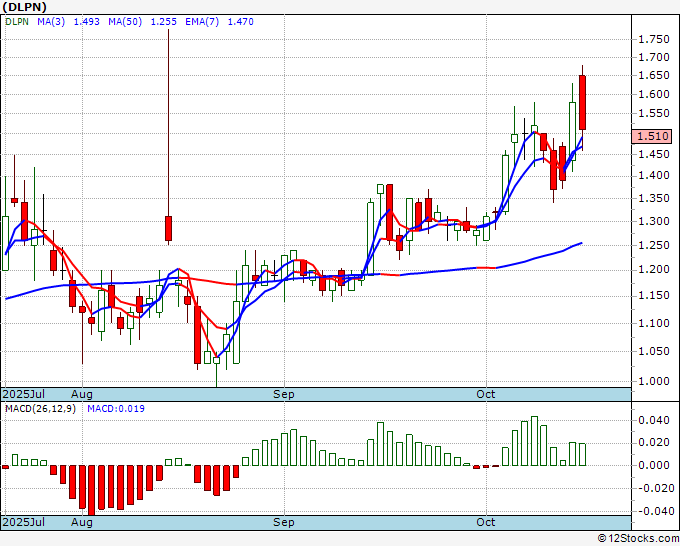Click Sep on the MACD time axis
The width and height of the screenshot is (680, 546).
click(x=284, y=522)
